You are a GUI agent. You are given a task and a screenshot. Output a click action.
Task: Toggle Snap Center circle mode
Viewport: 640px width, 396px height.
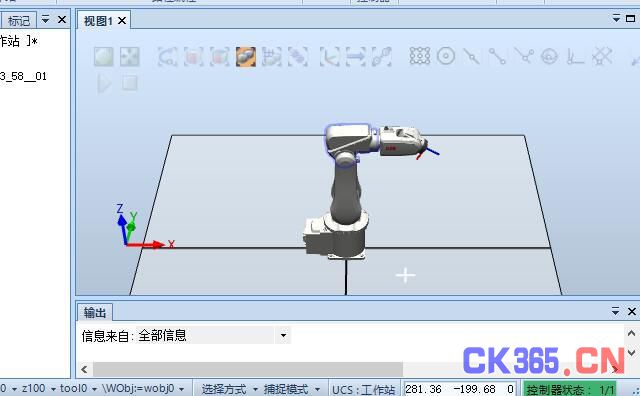click(x=446, y=56)
